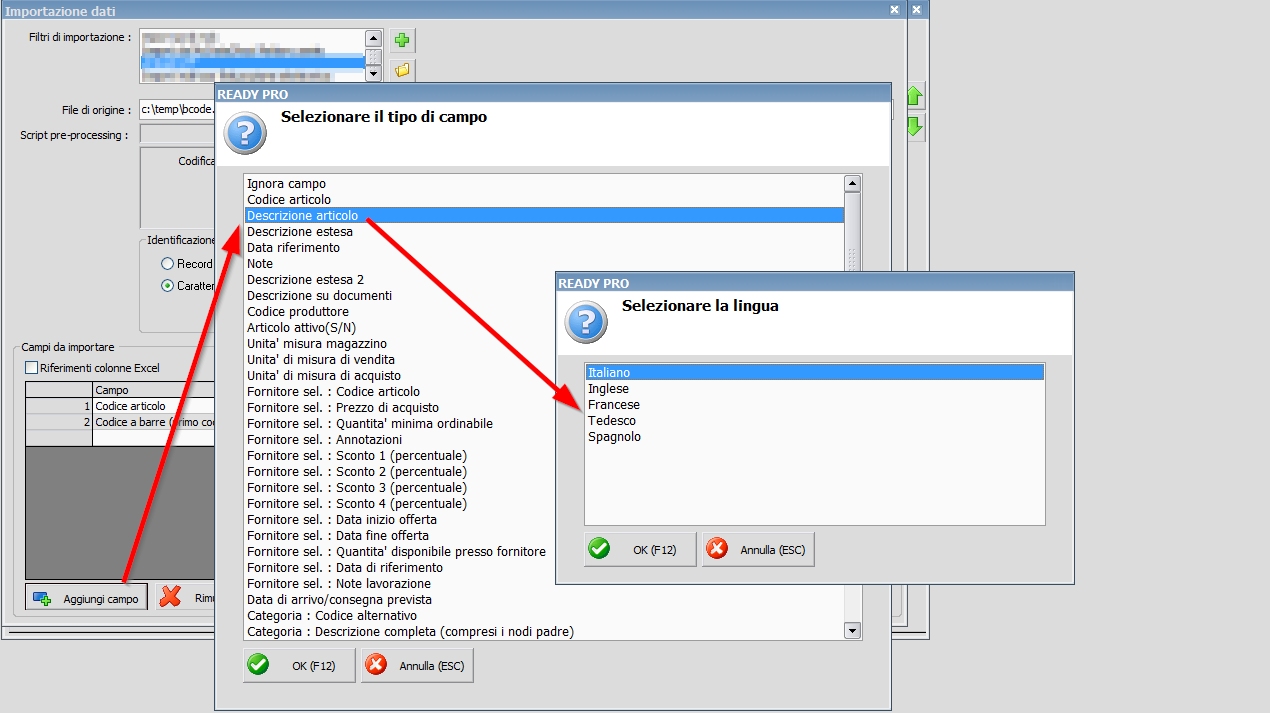Select Ignora campo in list
Image resolution: width=1270 pixels, height=713 pixels.
coord(544,183)
